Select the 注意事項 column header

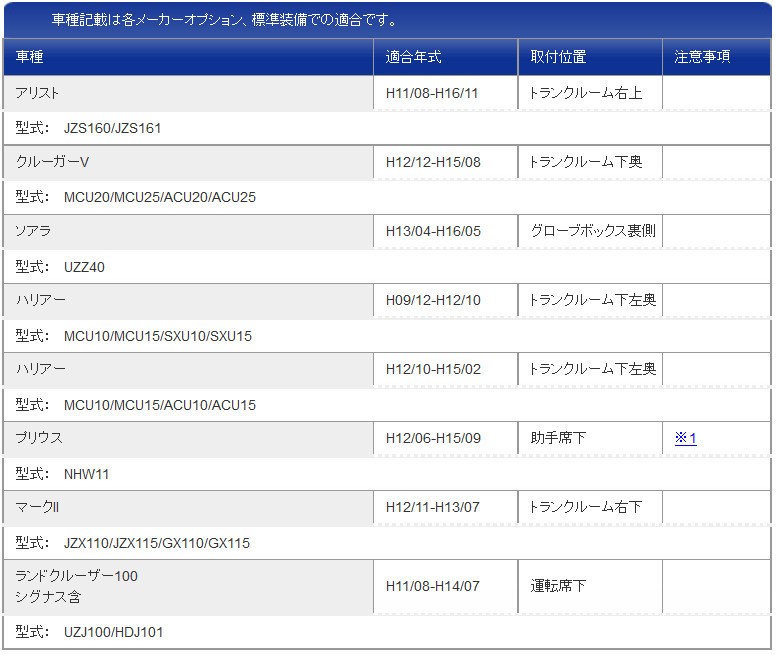(717, 57)
